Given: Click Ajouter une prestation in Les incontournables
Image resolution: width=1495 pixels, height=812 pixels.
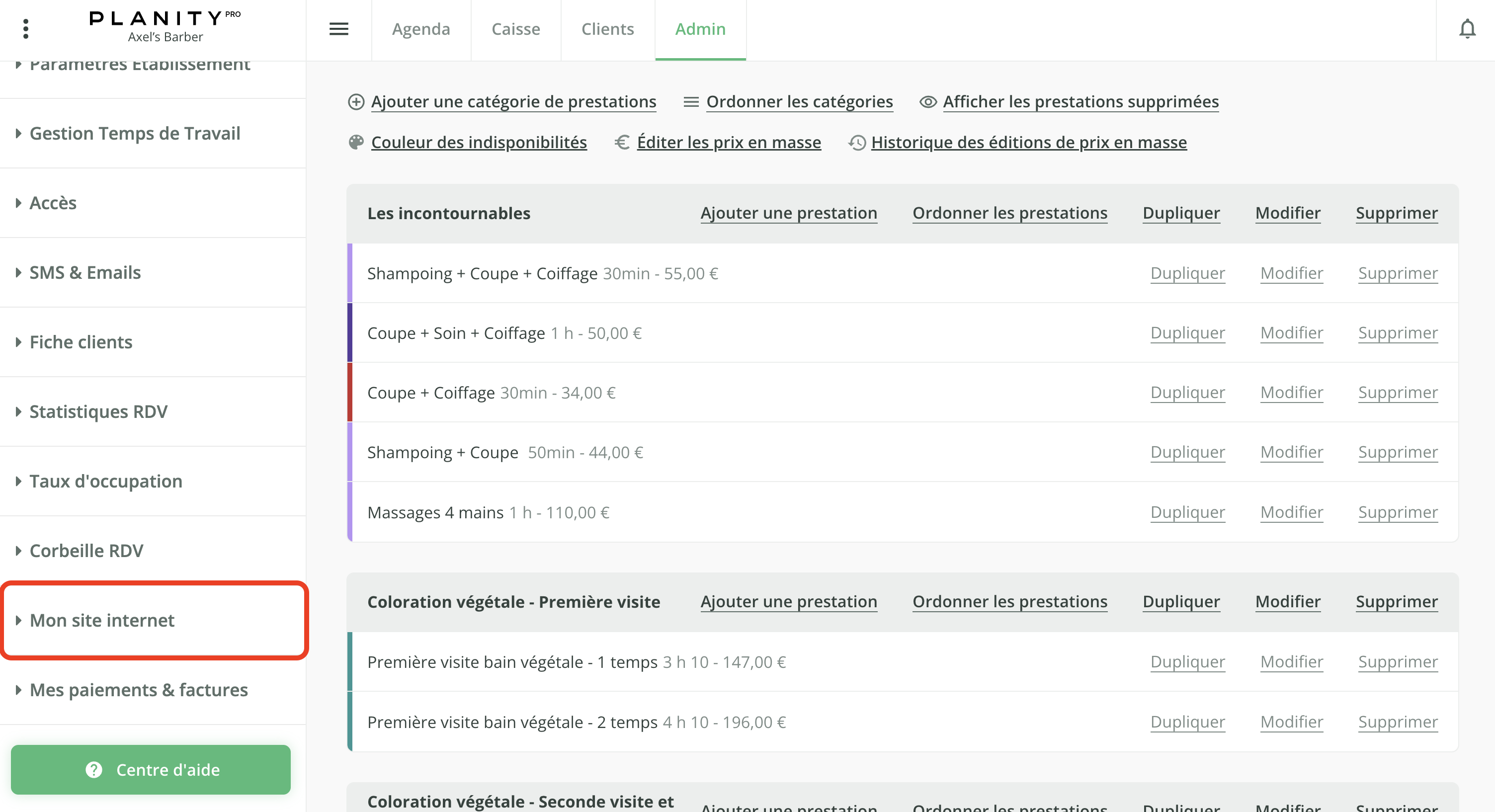Looking at the screenshot, I should [789, 213].
